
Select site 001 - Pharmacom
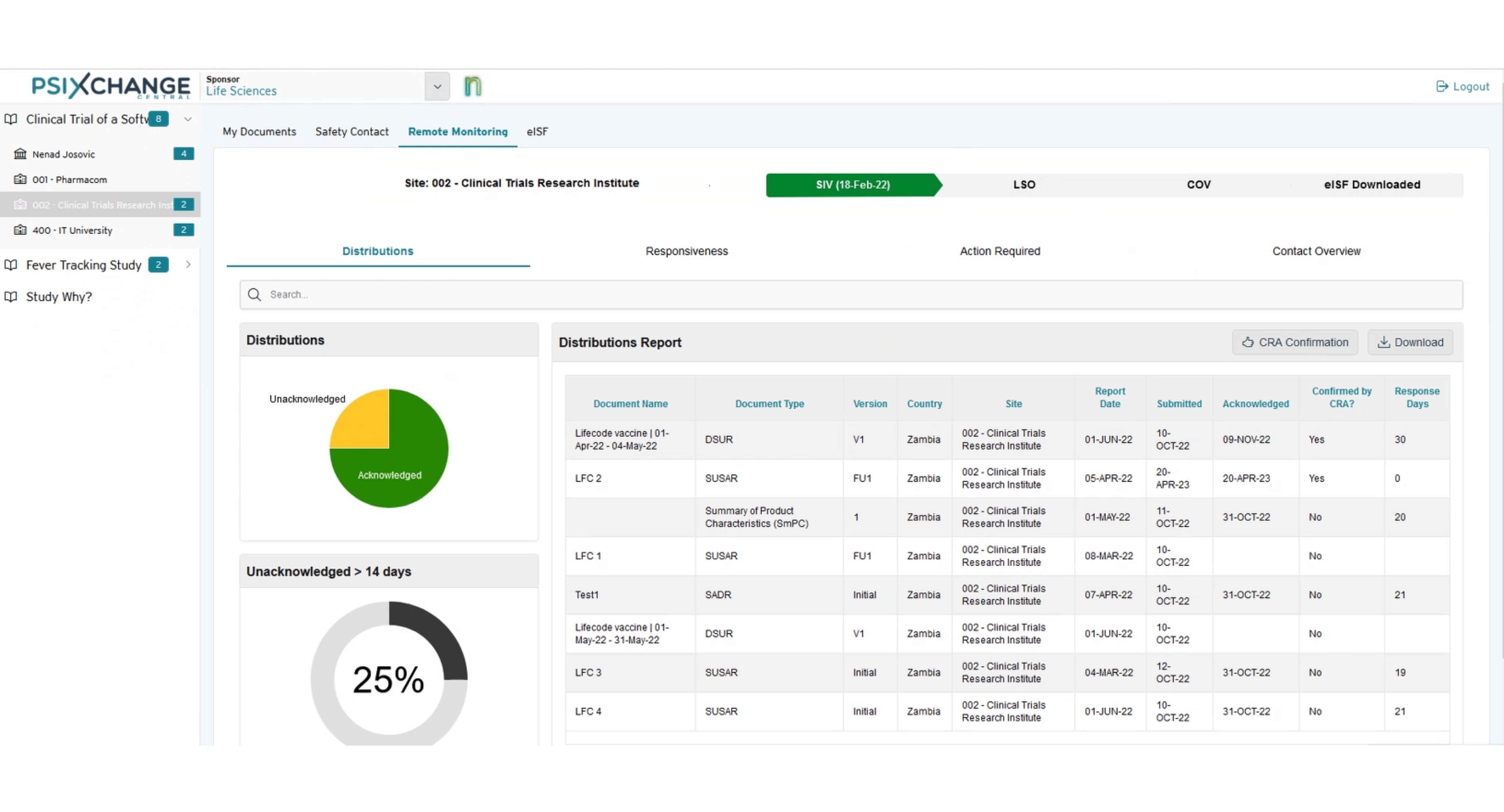(x=70, y=180)
